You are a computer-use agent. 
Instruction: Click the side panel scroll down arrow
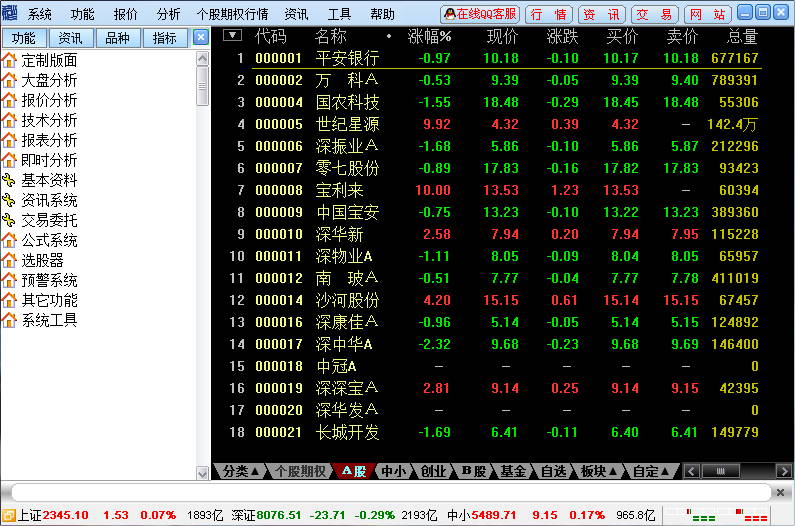pos(202,473)
